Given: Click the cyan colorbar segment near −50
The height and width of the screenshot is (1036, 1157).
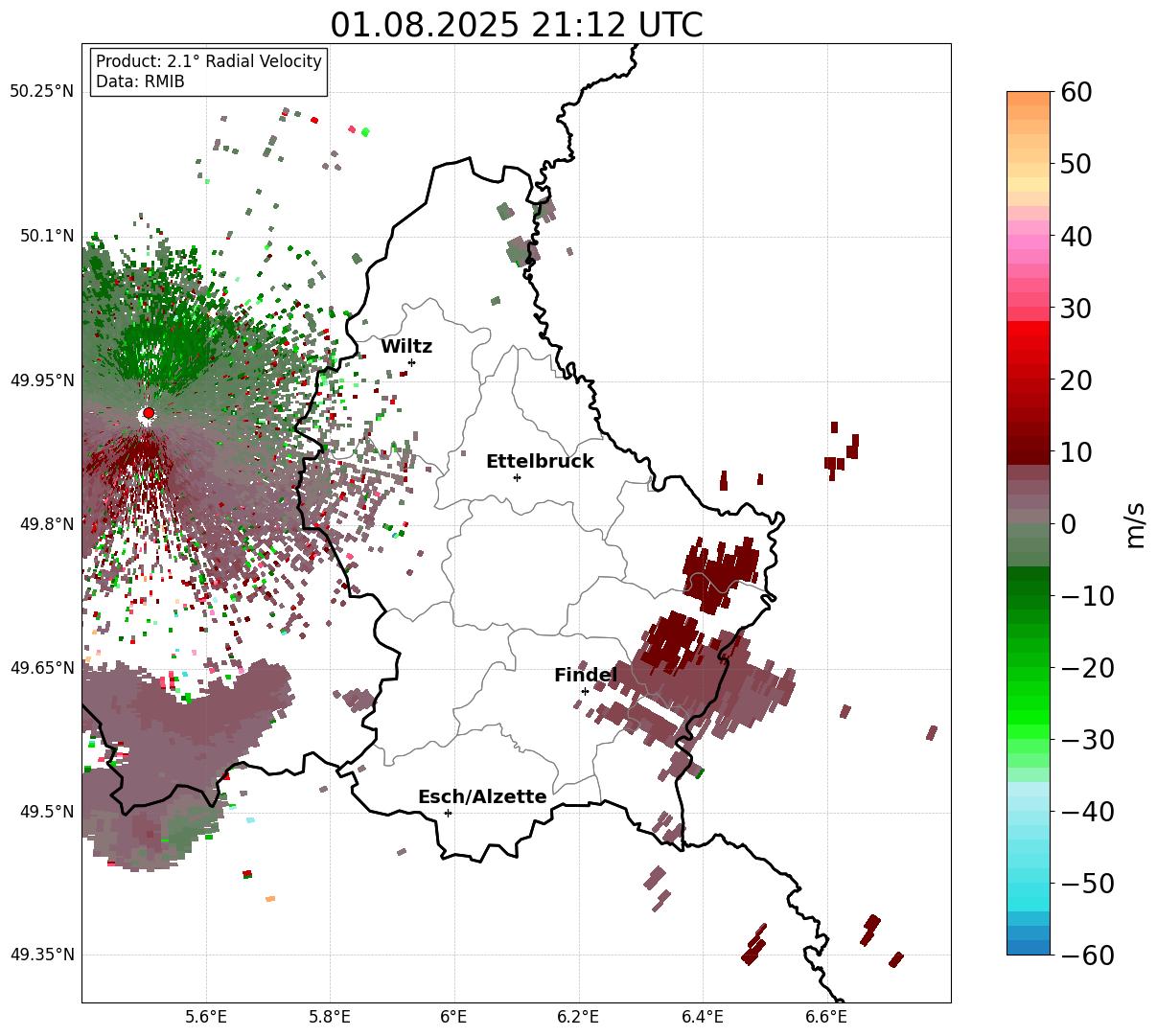Looking at the screenshot, I should (1029, 889).
